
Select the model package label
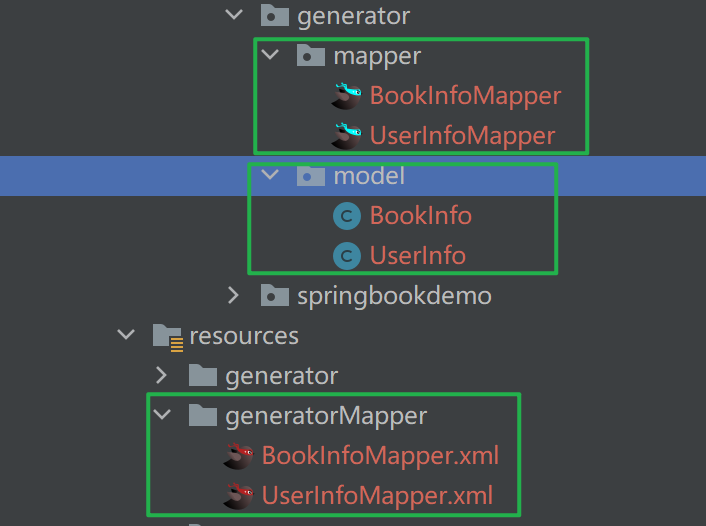point(369,175)
